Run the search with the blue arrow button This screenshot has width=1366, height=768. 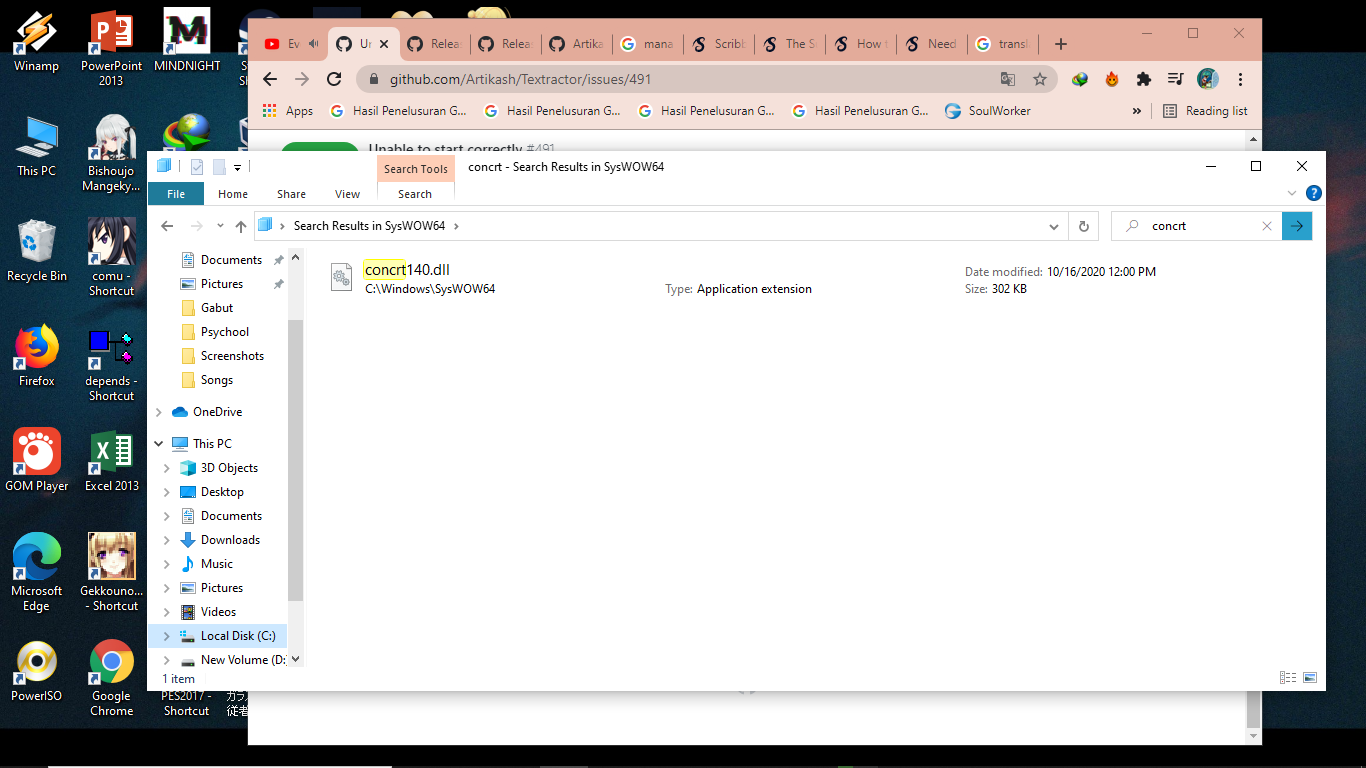tap(1297, 226)
